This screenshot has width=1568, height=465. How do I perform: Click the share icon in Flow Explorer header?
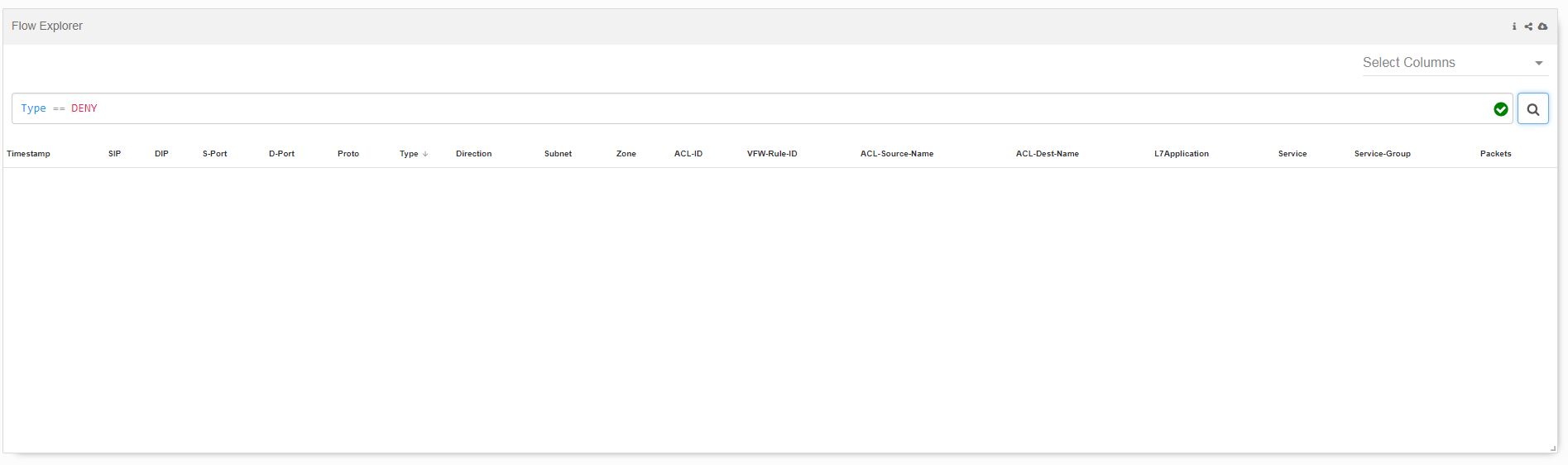click(1528, 26)
